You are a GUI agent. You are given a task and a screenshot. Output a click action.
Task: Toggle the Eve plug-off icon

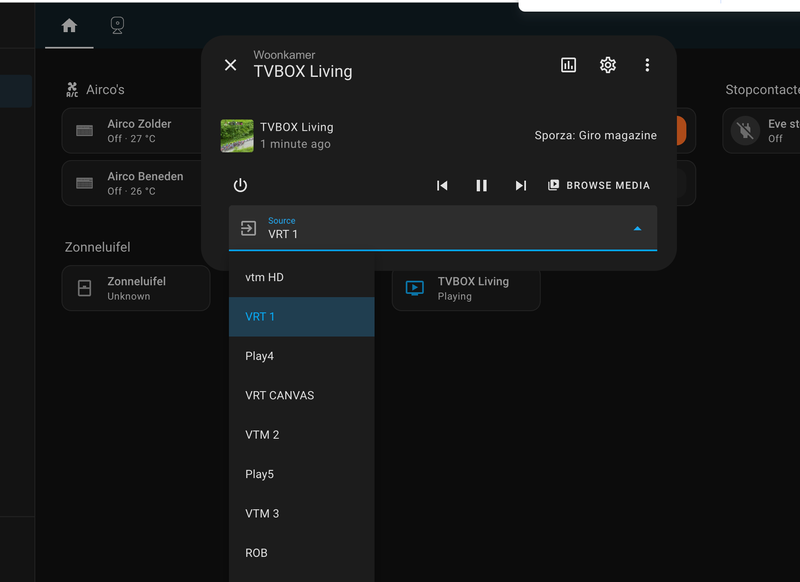click(x=745, y=131)
